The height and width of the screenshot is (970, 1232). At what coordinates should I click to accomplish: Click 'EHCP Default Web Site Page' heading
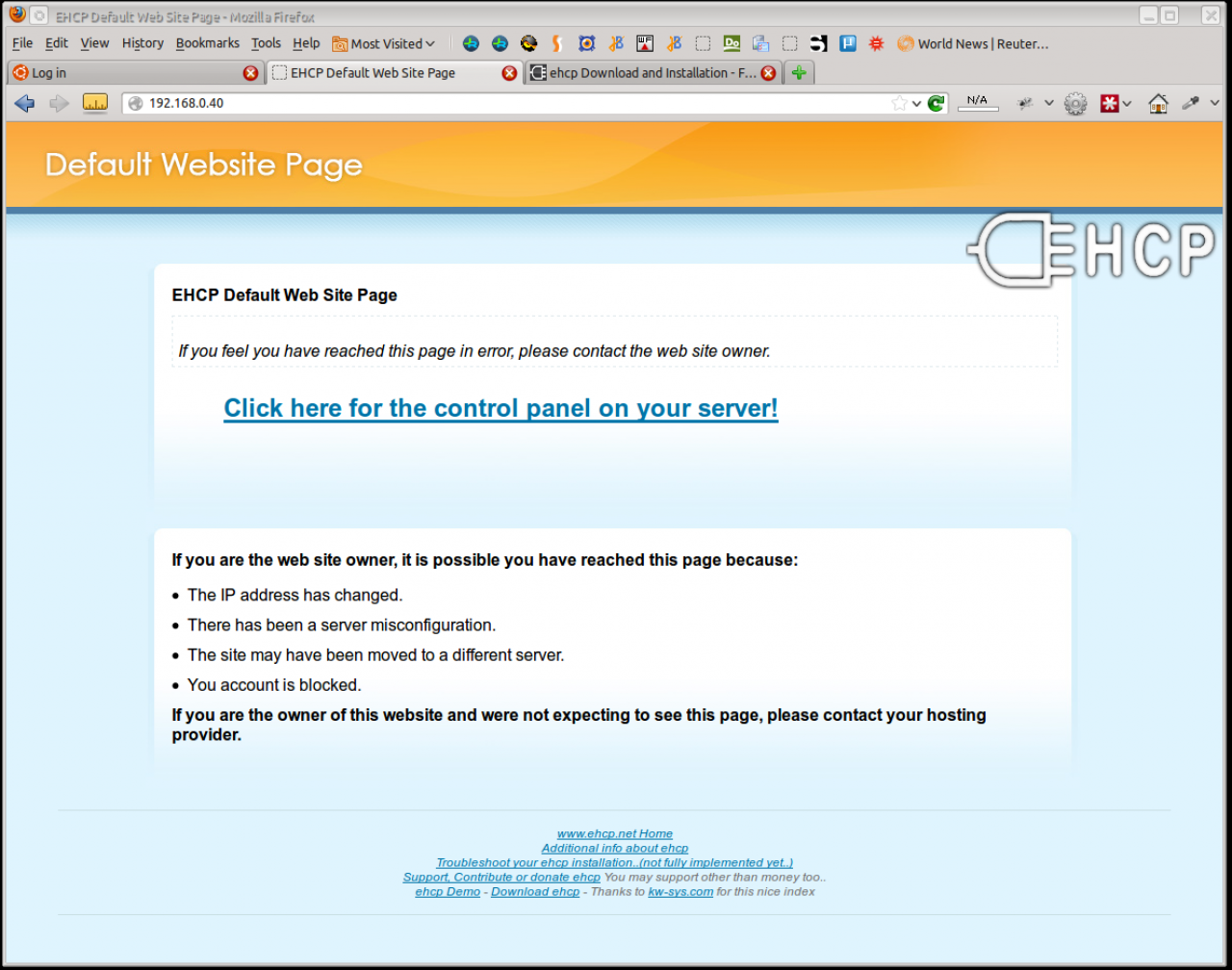[x=284, y=294]
